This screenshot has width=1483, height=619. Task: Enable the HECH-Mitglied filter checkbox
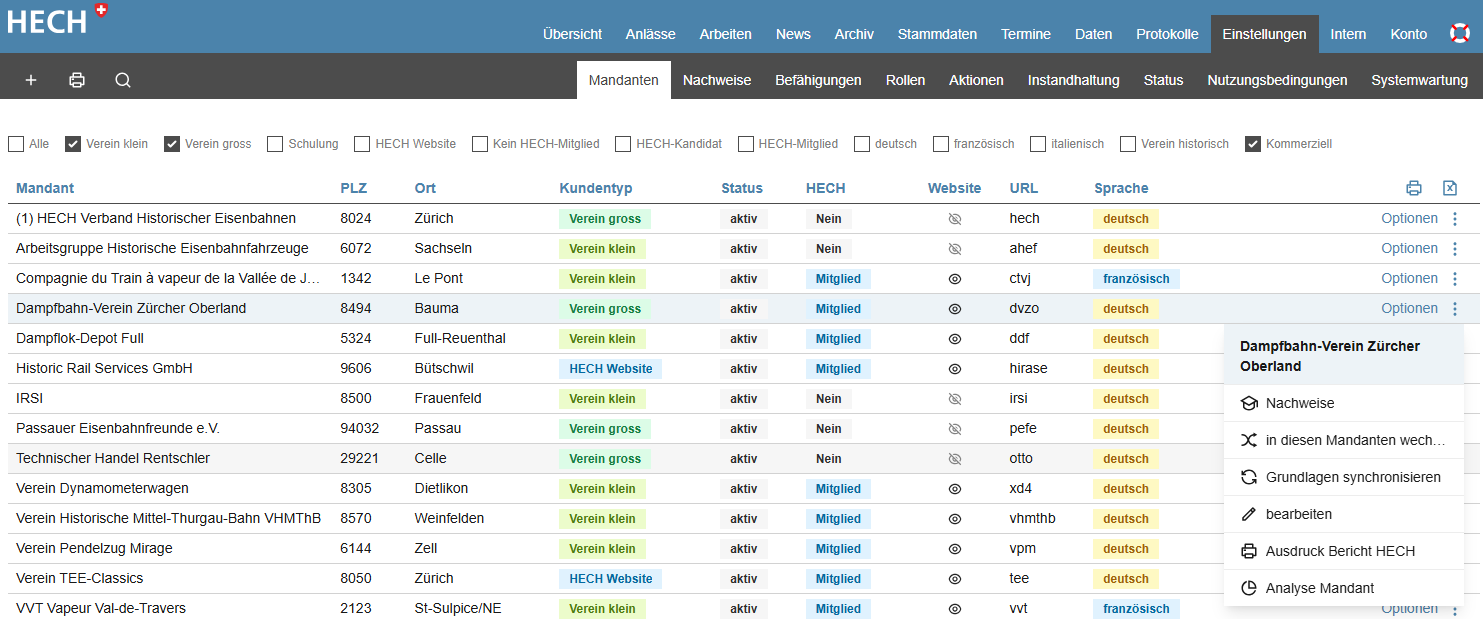(746, 144)
